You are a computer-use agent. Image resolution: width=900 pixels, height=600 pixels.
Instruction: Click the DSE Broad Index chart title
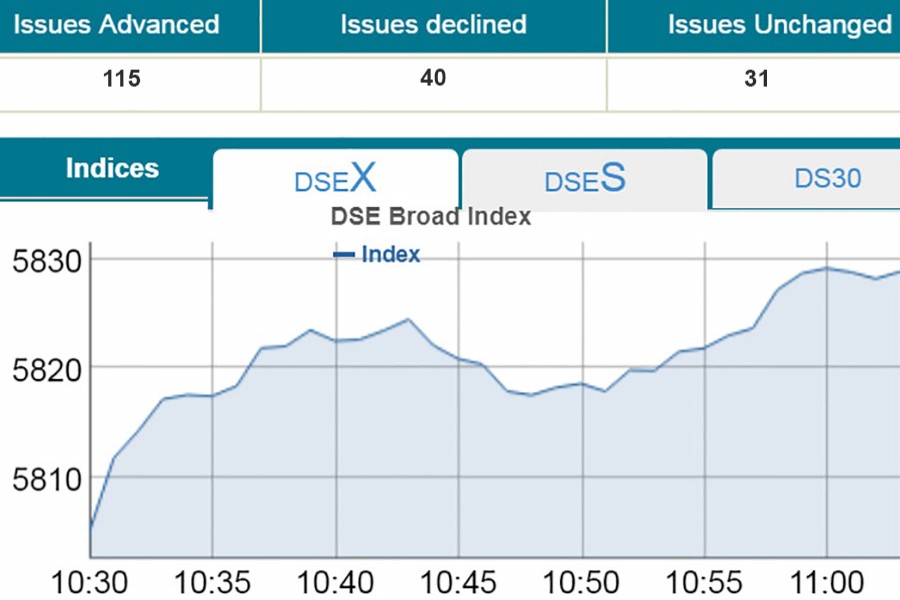click(x=431, y=216)
